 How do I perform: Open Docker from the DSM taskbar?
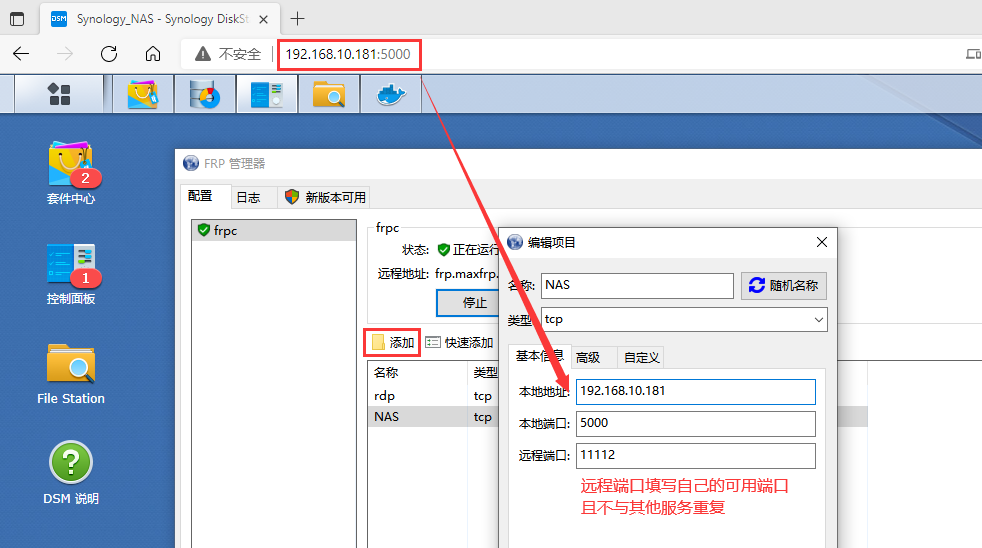391,95
